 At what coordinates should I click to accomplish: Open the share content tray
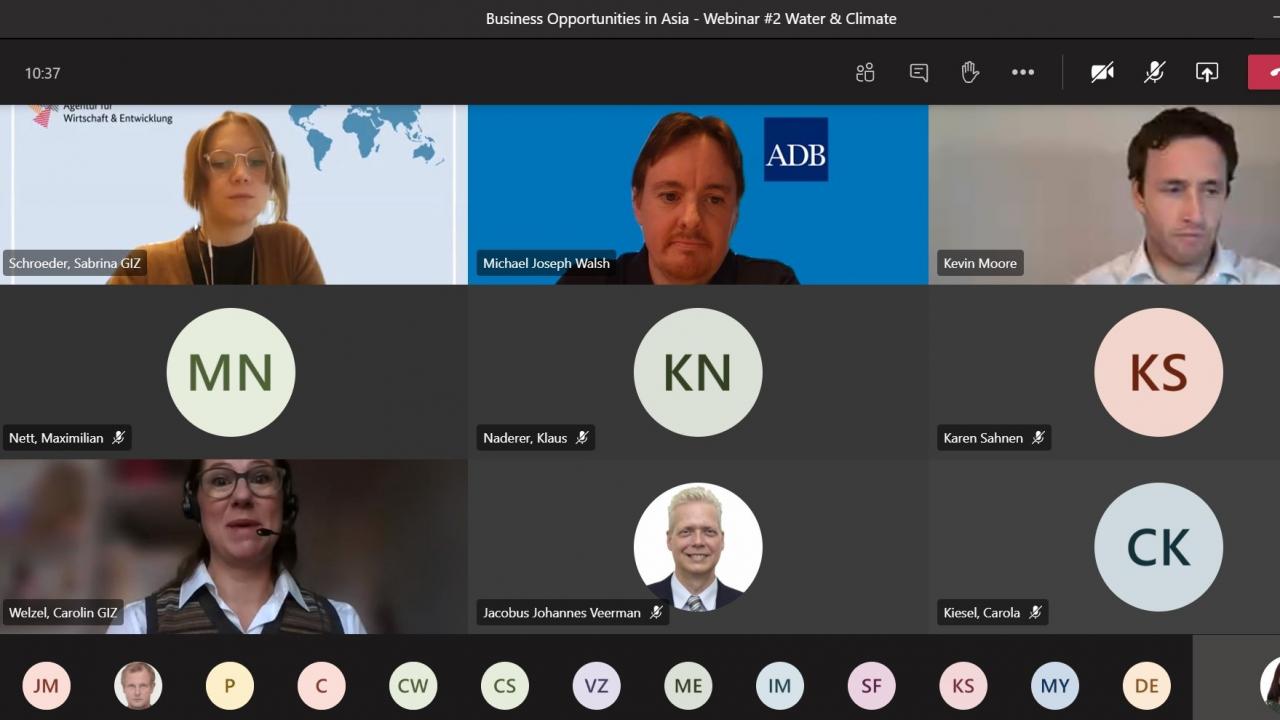pyautogui.click(x=1207, y=72)
